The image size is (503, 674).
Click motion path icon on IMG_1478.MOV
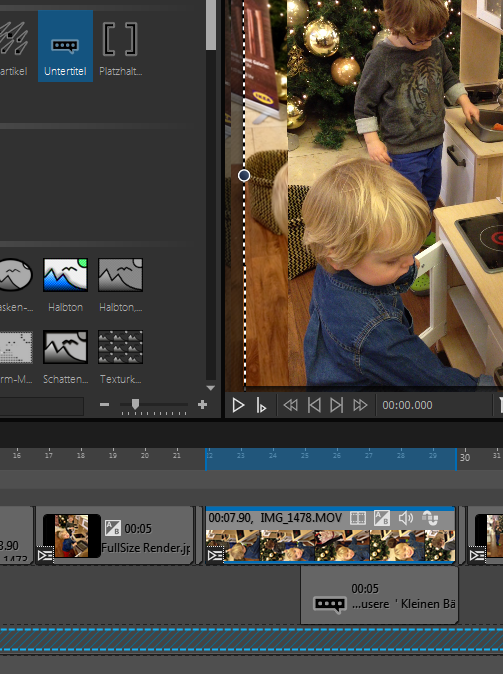point(430,518)
